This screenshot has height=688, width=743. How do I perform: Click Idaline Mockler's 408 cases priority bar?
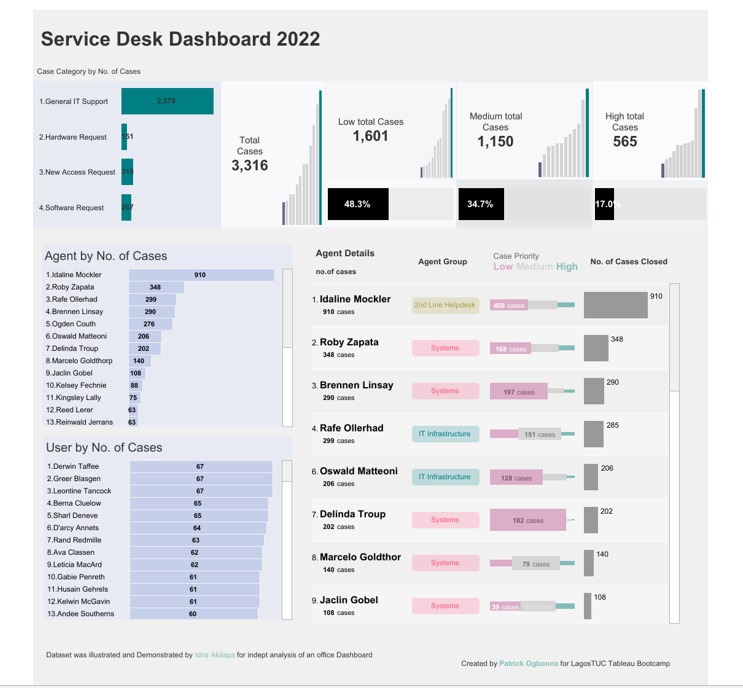tap(509, 306)
